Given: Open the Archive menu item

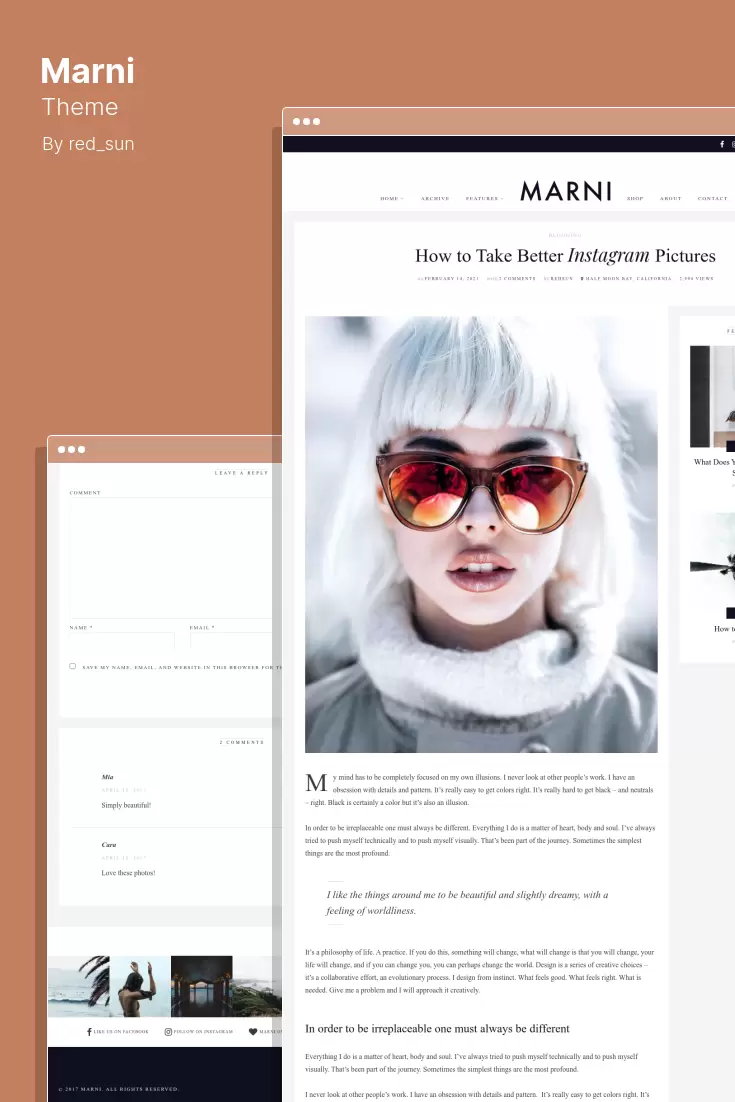Looking at the screenshot, I should pos(435,199).
